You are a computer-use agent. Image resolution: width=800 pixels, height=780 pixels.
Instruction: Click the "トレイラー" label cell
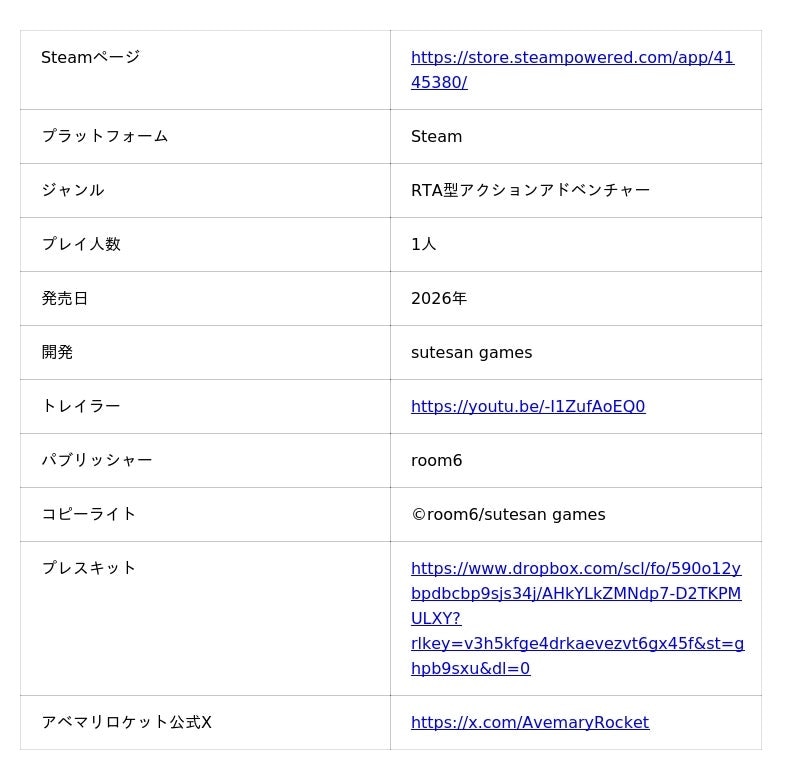point(80,406)
